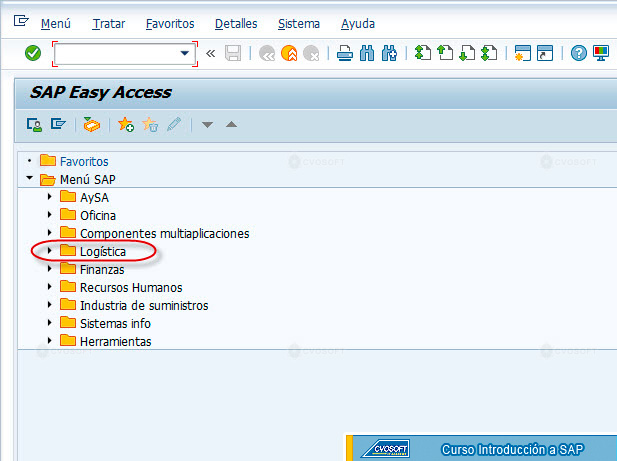This screenshot has width=617, height=461.
Task: Select the Sistemas info tree label
Action: [115, 324]
